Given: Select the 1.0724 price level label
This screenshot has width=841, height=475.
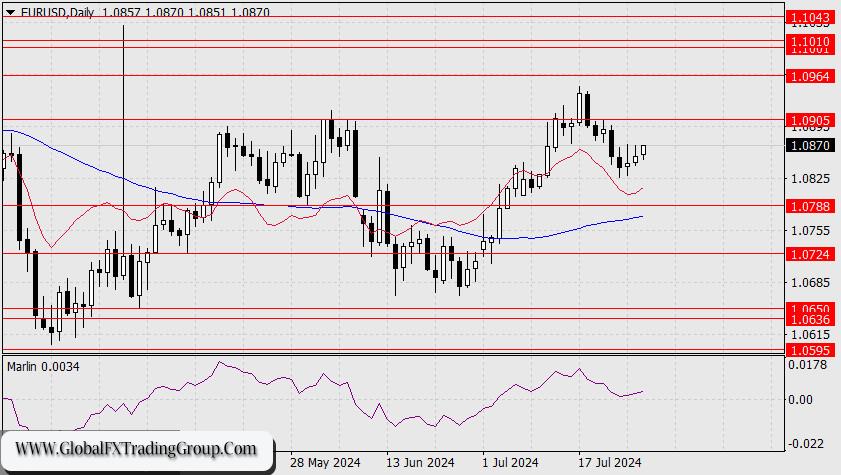Looking at the screenshot, I should (810, 254).
